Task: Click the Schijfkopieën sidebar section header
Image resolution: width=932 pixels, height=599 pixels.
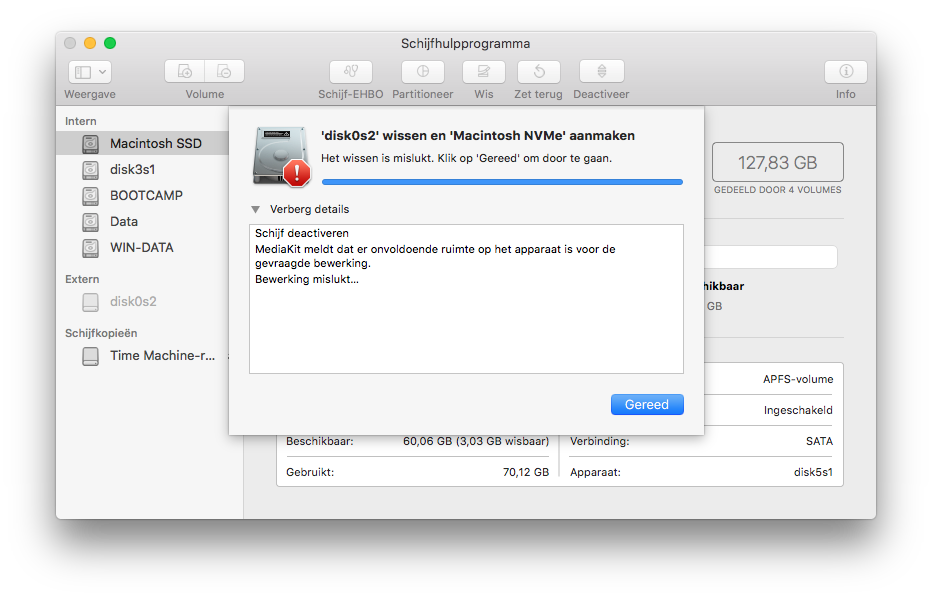Action: tap(101, 333)
